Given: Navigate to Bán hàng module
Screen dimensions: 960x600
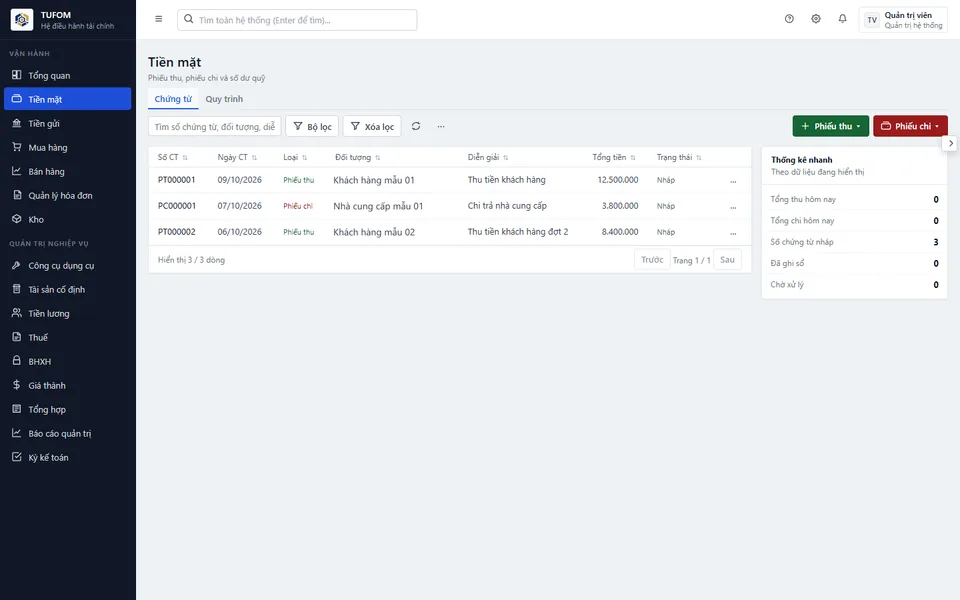Looking at the screenshot, I should click(x=67, y=171).
